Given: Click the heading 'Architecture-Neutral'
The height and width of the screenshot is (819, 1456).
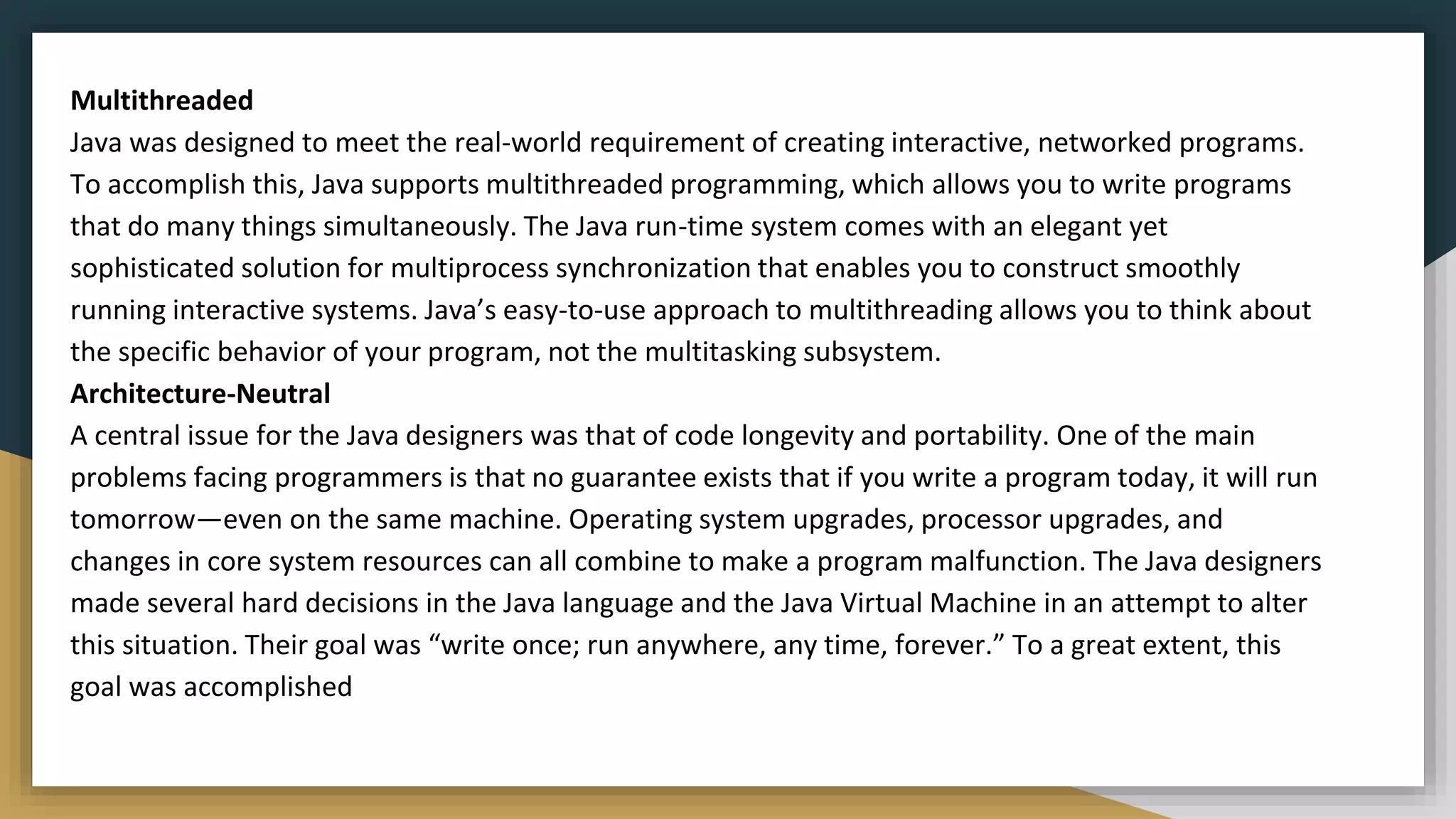Looking at the screenshot, I should 200,394.
